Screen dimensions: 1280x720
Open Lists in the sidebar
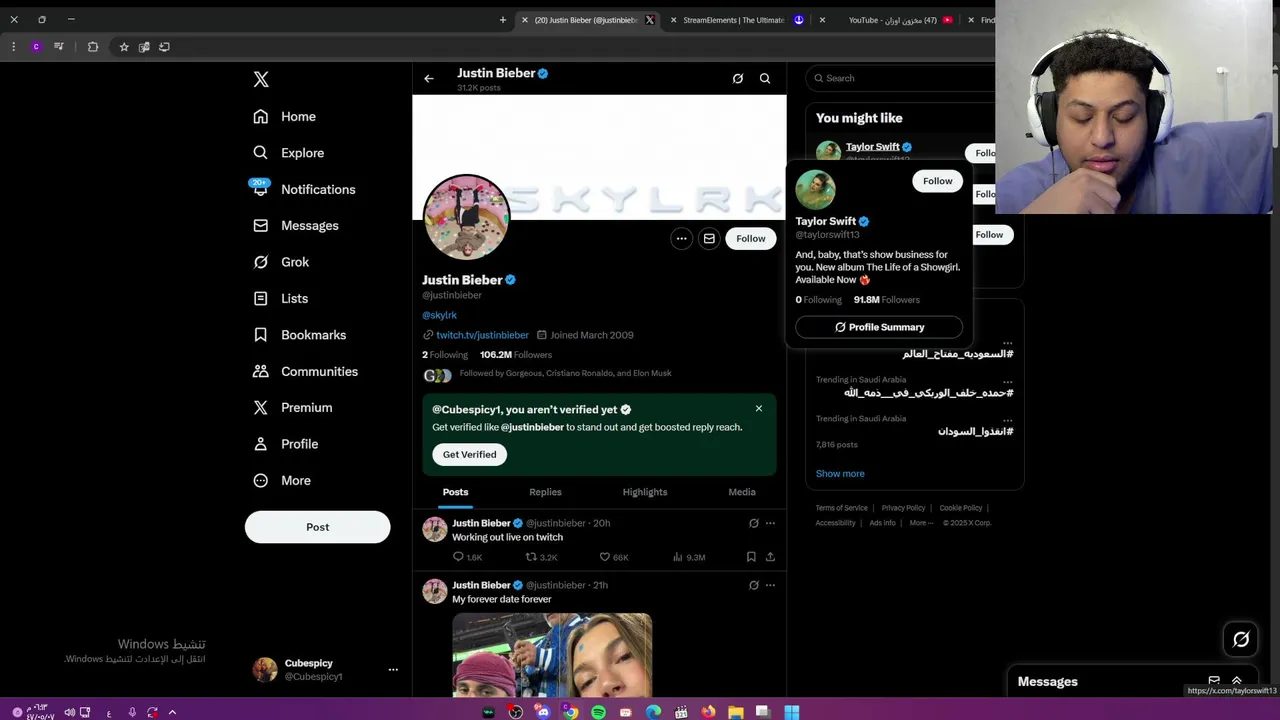pyautogui.click(x=281, y=298)
